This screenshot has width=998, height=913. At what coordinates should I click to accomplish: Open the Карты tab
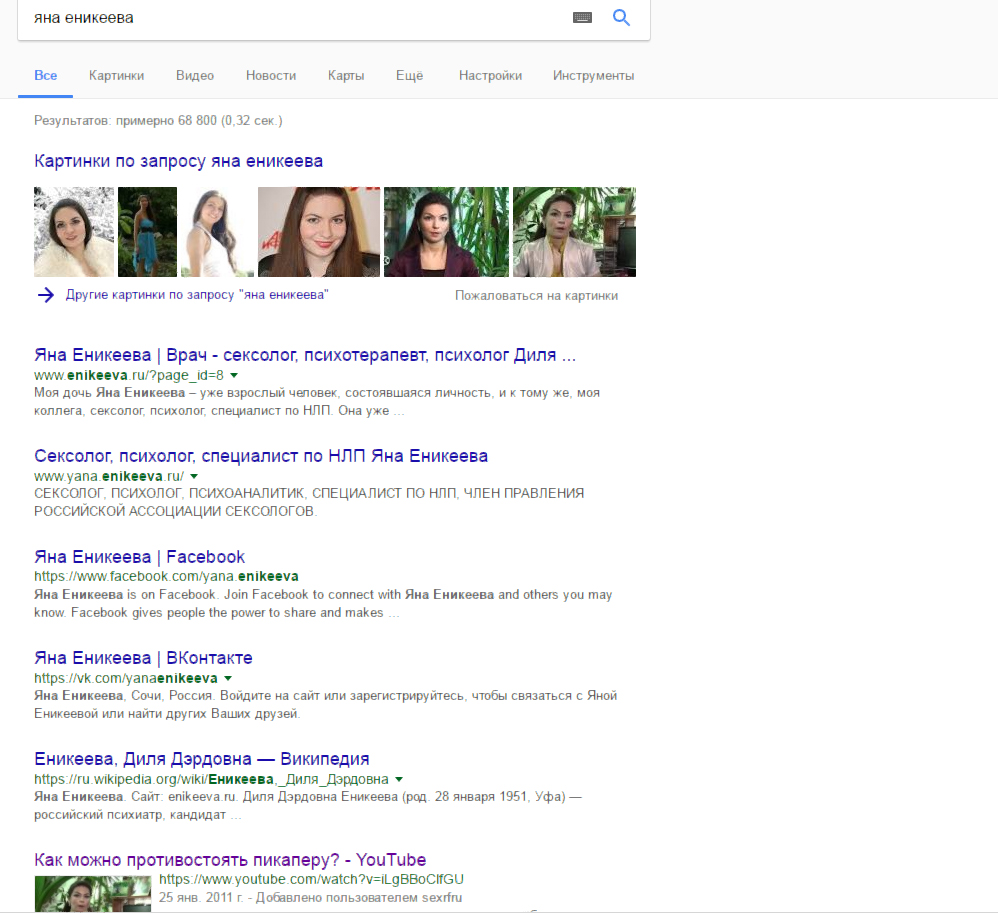[x=346, y=75]
